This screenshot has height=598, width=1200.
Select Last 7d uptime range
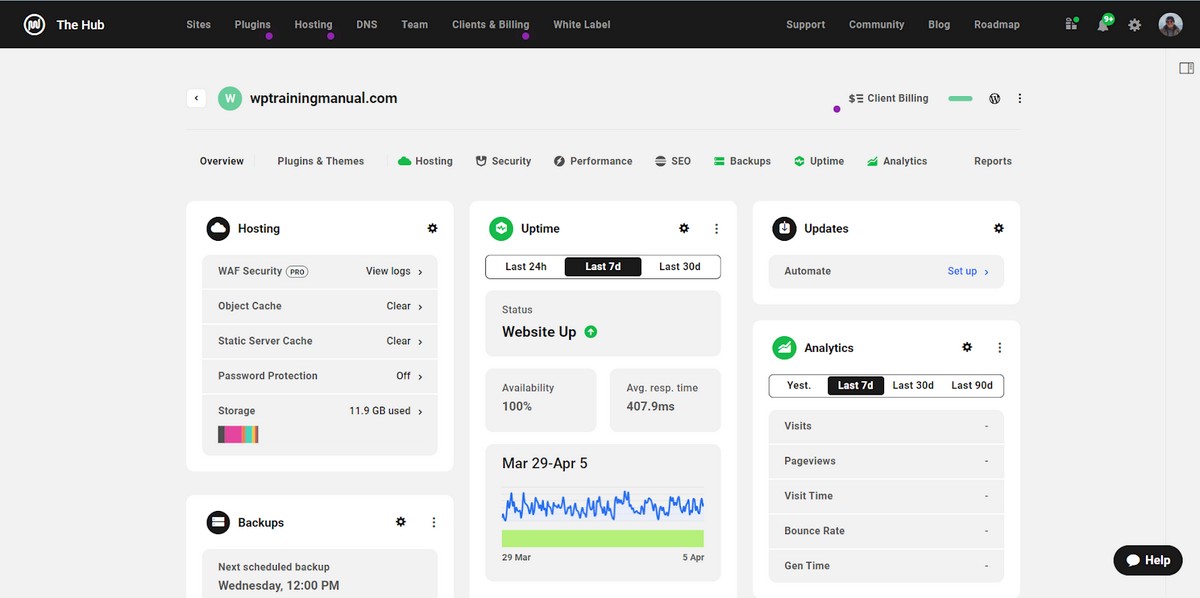pyautogui.click(x=603, y=267)
